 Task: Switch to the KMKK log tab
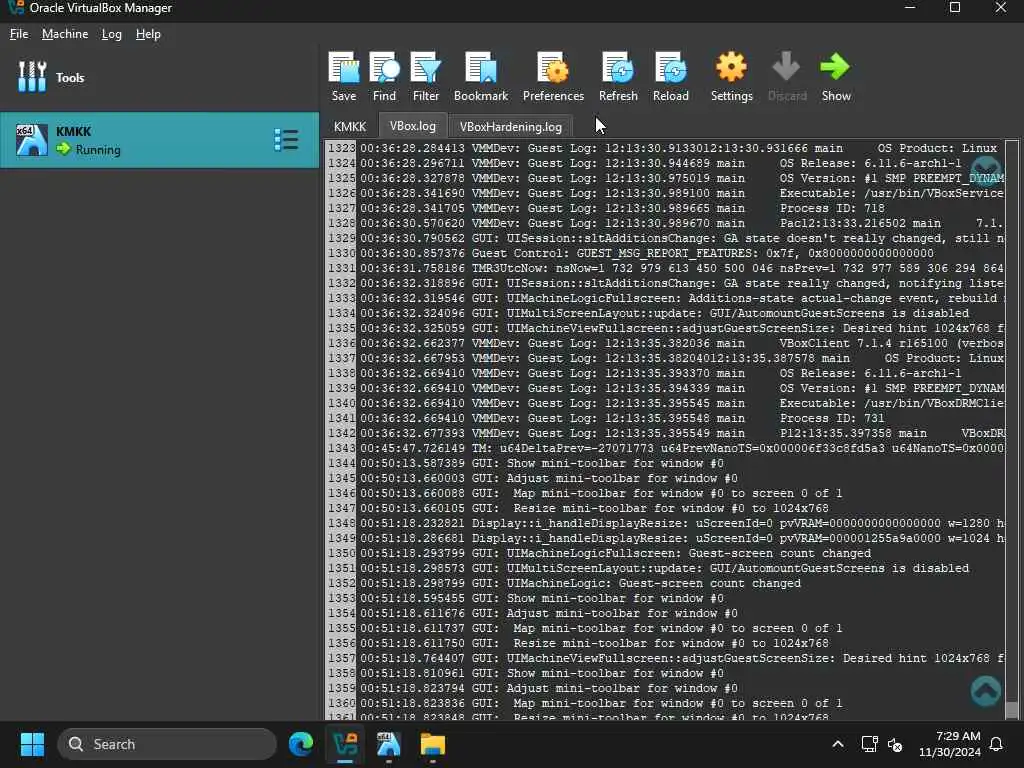[x=349, y=127]
